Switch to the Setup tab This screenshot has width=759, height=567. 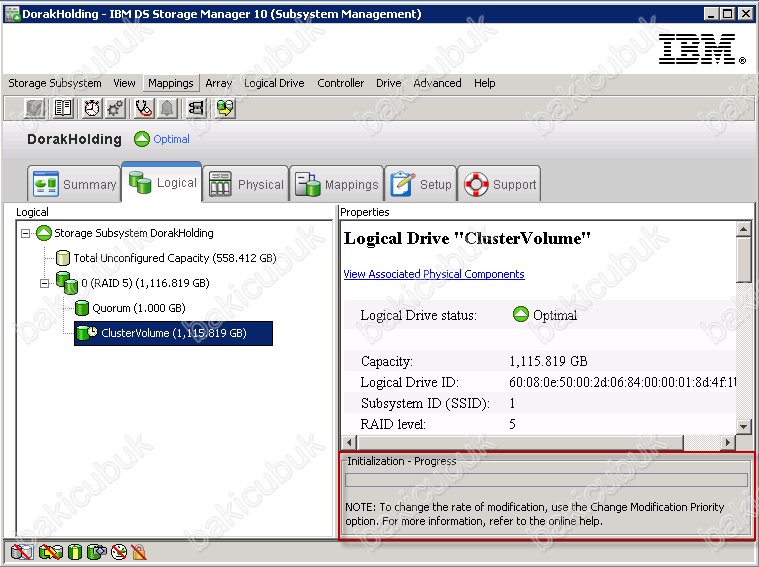coord(421,184)
